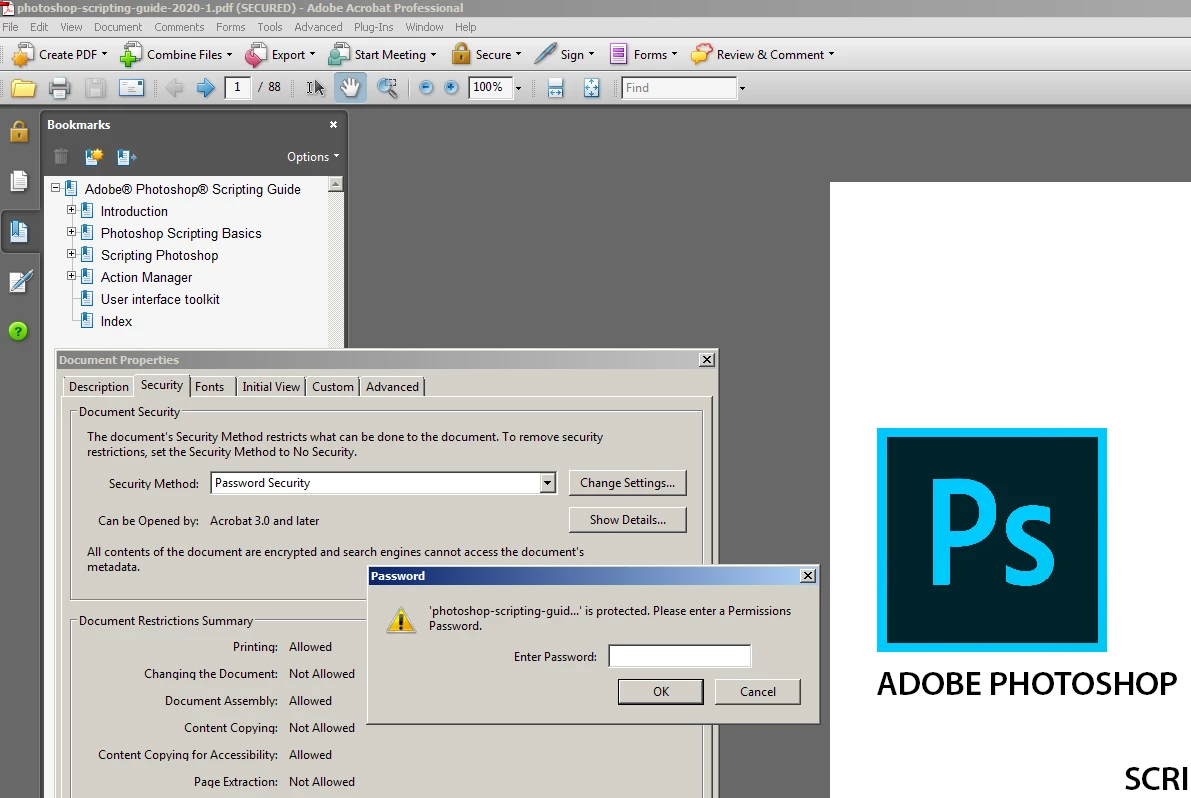Image resolution: width=1191 pixels, height=798 pixels.
Task: Click the Print icon
Action: tap(59, 88)
